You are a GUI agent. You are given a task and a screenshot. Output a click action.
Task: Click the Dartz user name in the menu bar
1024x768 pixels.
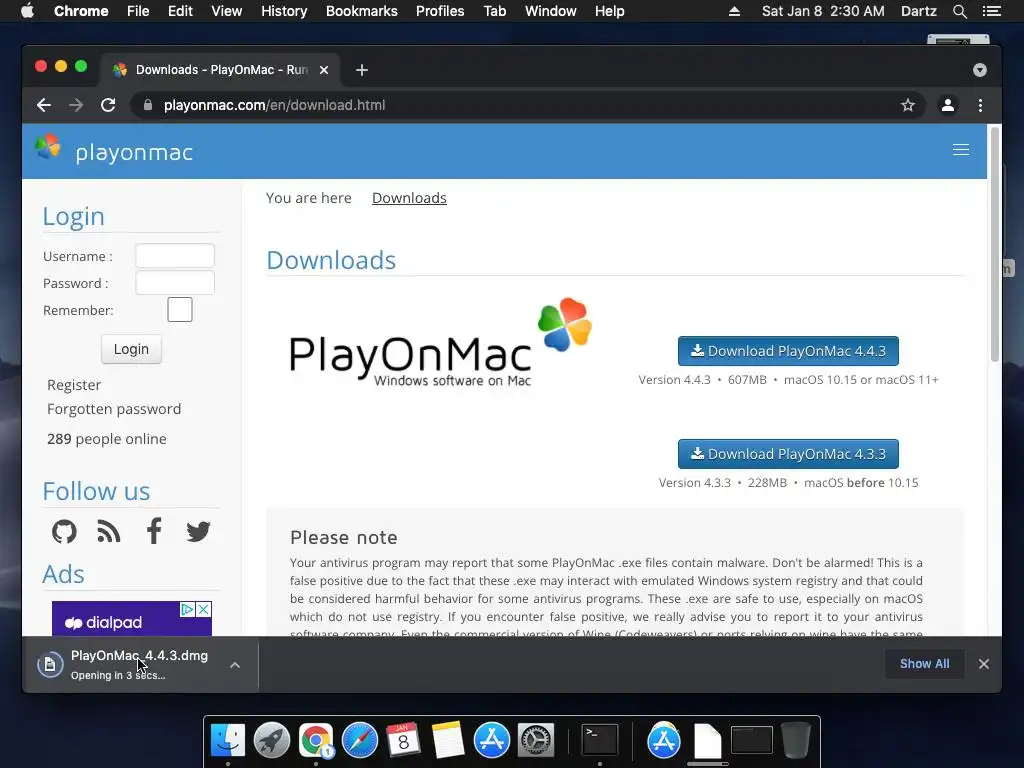point(918,11)
